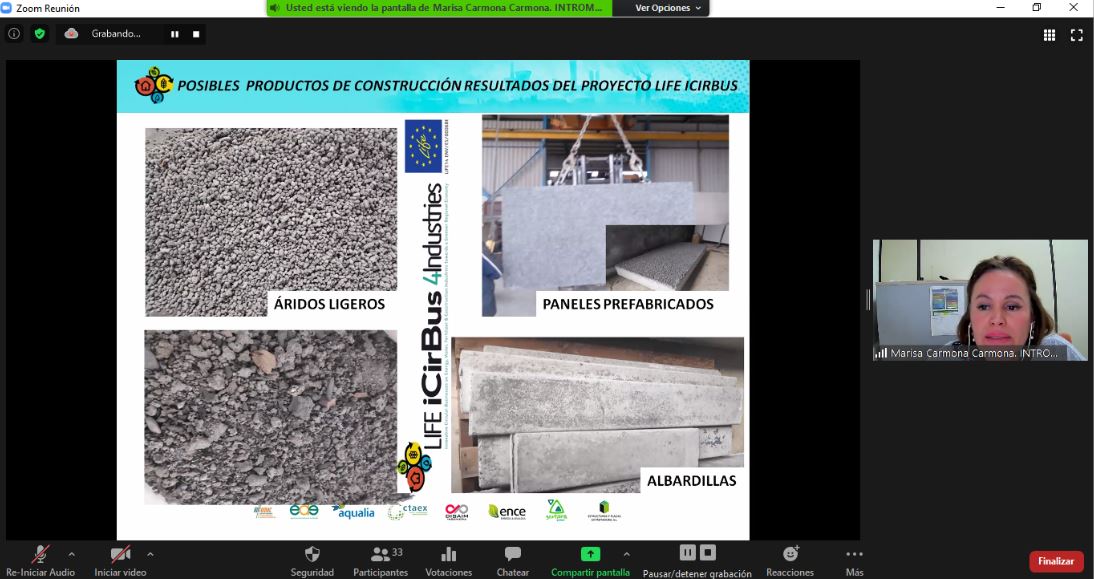Expand share screen options arrow

(x=626, y=553)
